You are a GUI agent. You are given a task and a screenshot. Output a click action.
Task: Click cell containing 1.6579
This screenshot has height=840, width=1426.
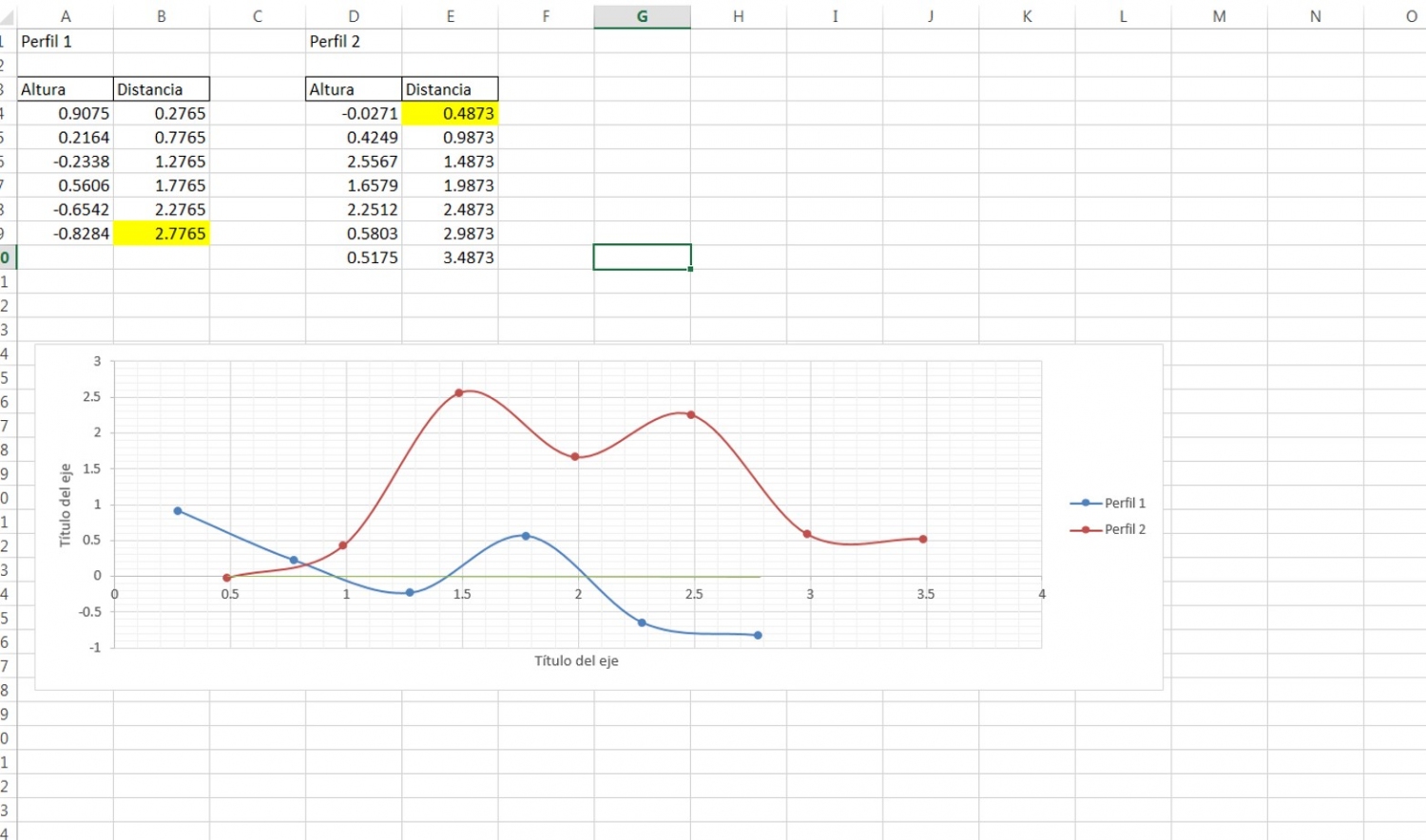coord(354,185)
